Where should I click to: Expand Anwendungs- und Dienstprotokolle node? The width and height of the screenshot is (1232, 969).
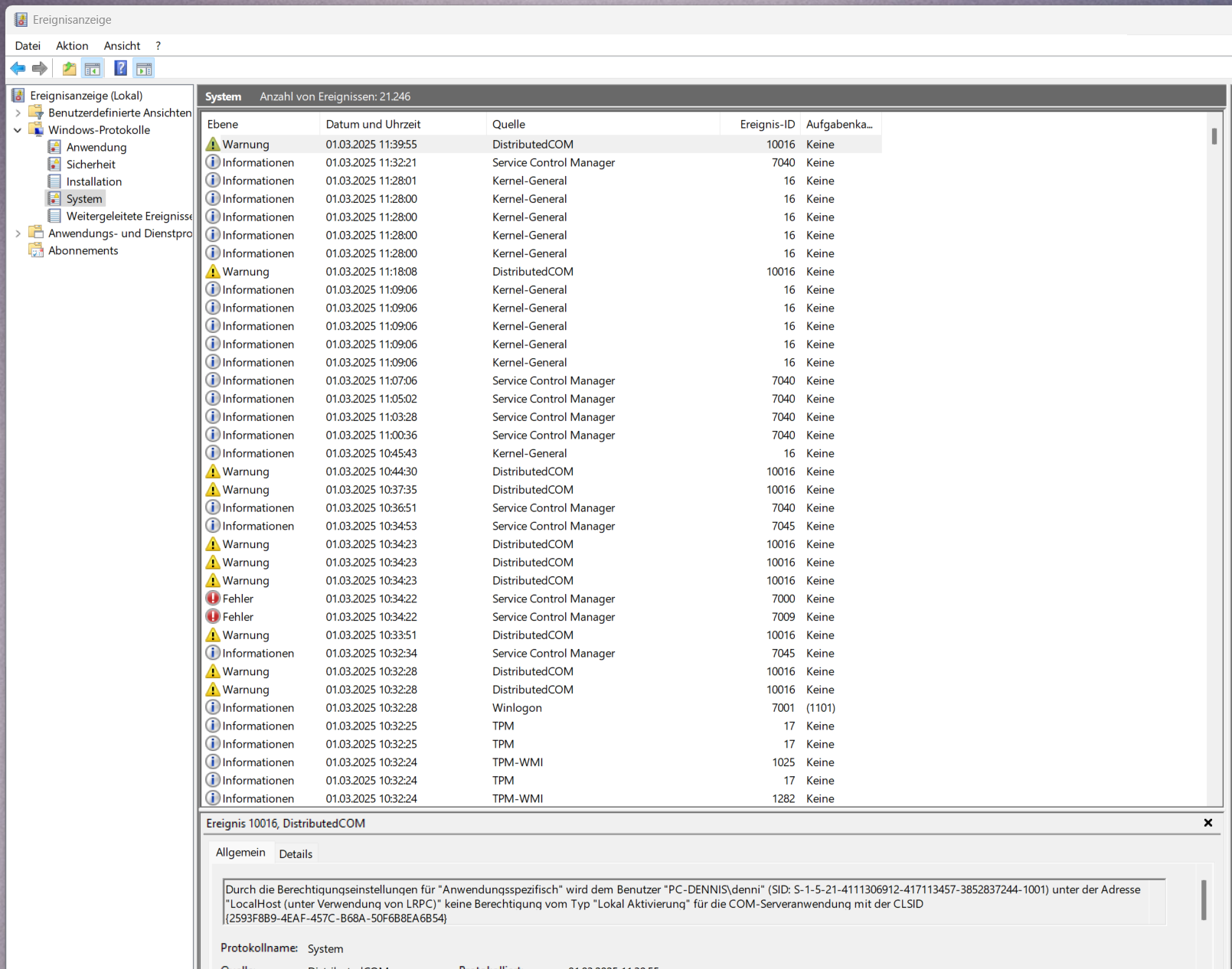click(18, 233)
